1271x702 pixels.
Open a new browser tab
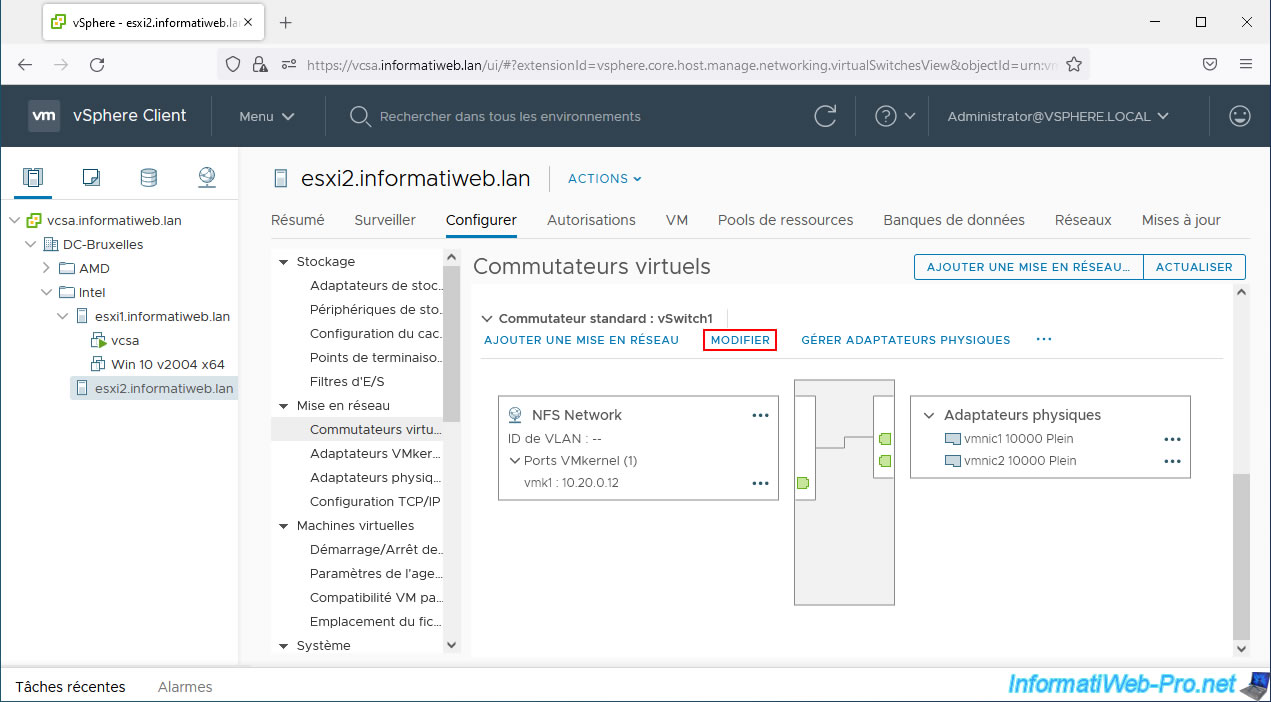tap(285, 22)
